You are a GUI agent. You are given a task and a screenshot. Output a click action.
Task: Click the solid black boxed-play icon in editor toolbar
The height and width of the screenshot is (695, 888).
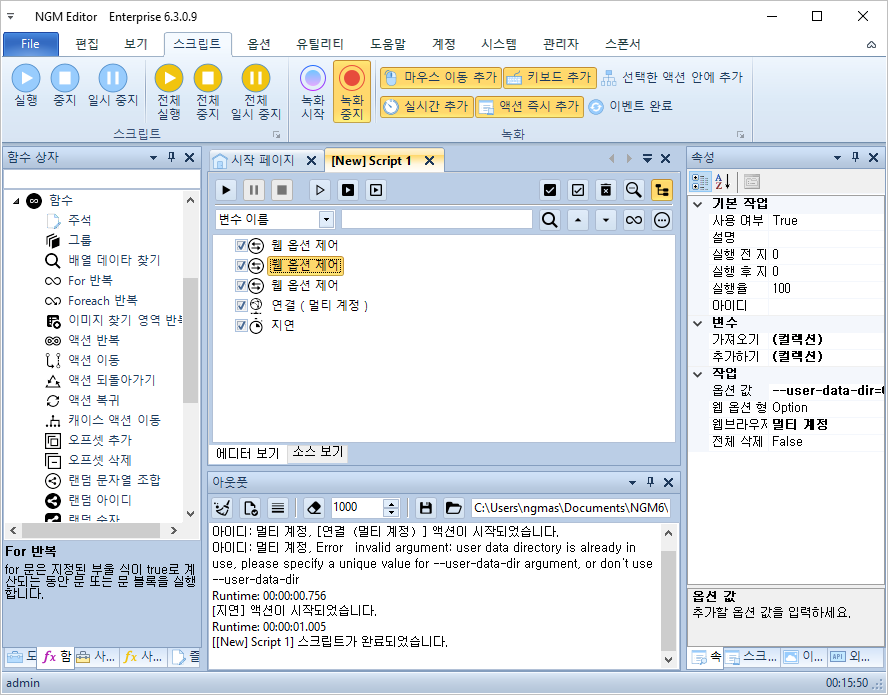tap(348, 190)
